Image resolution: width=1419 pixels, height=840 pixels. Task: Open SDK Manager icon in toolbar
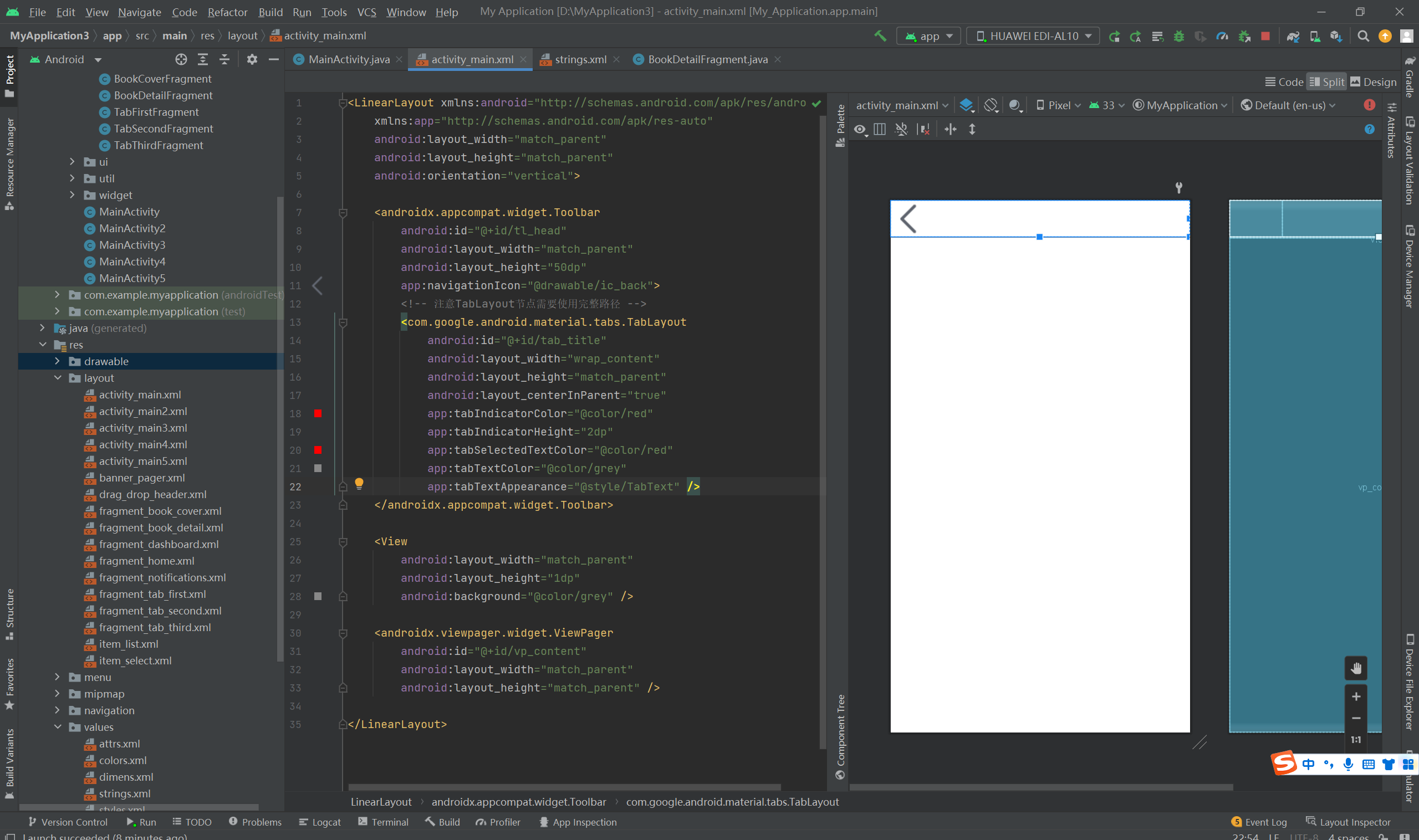pos(1336,36)
